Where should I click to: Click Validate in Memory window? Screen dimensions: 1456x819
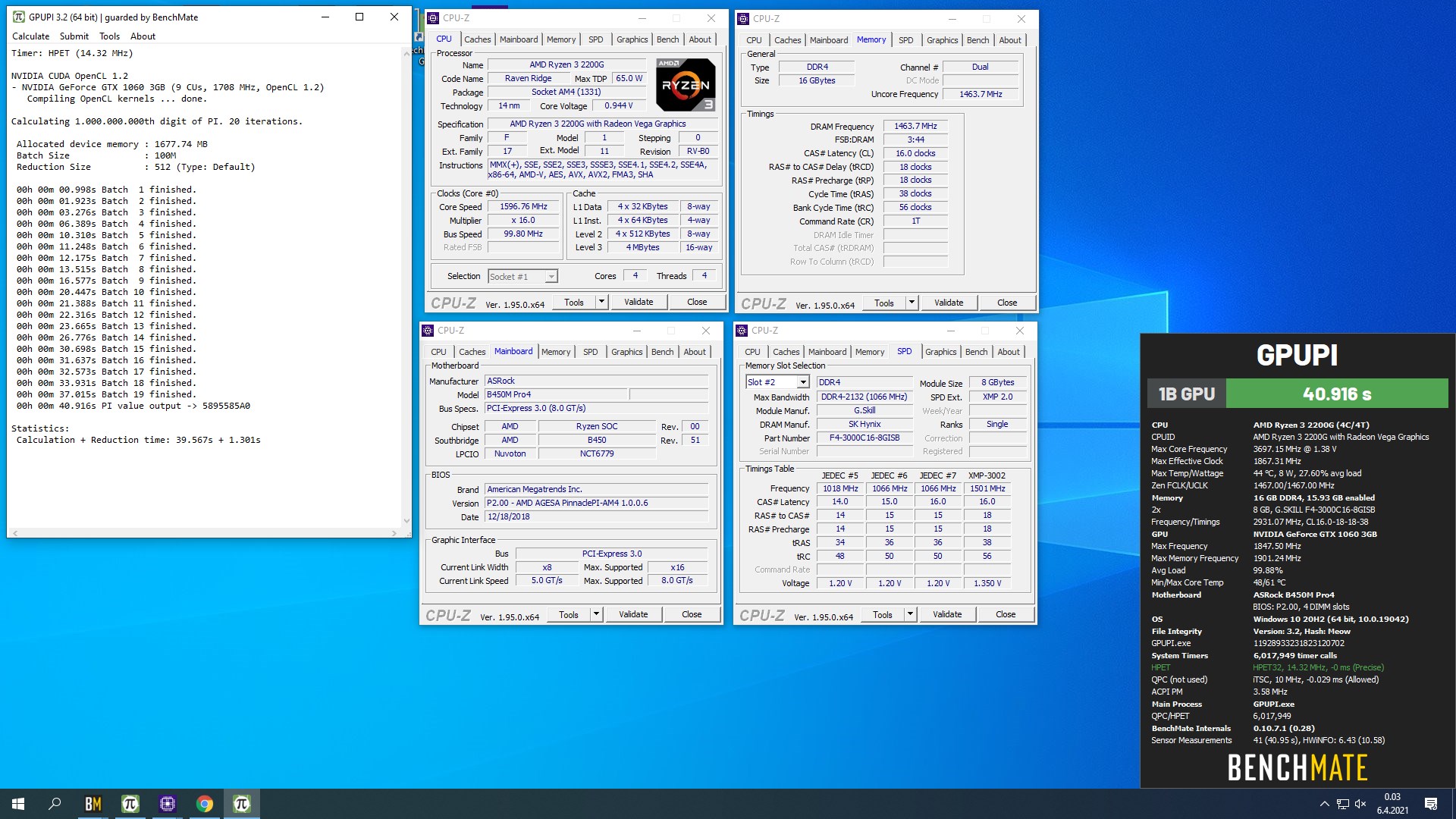[949, 303]
